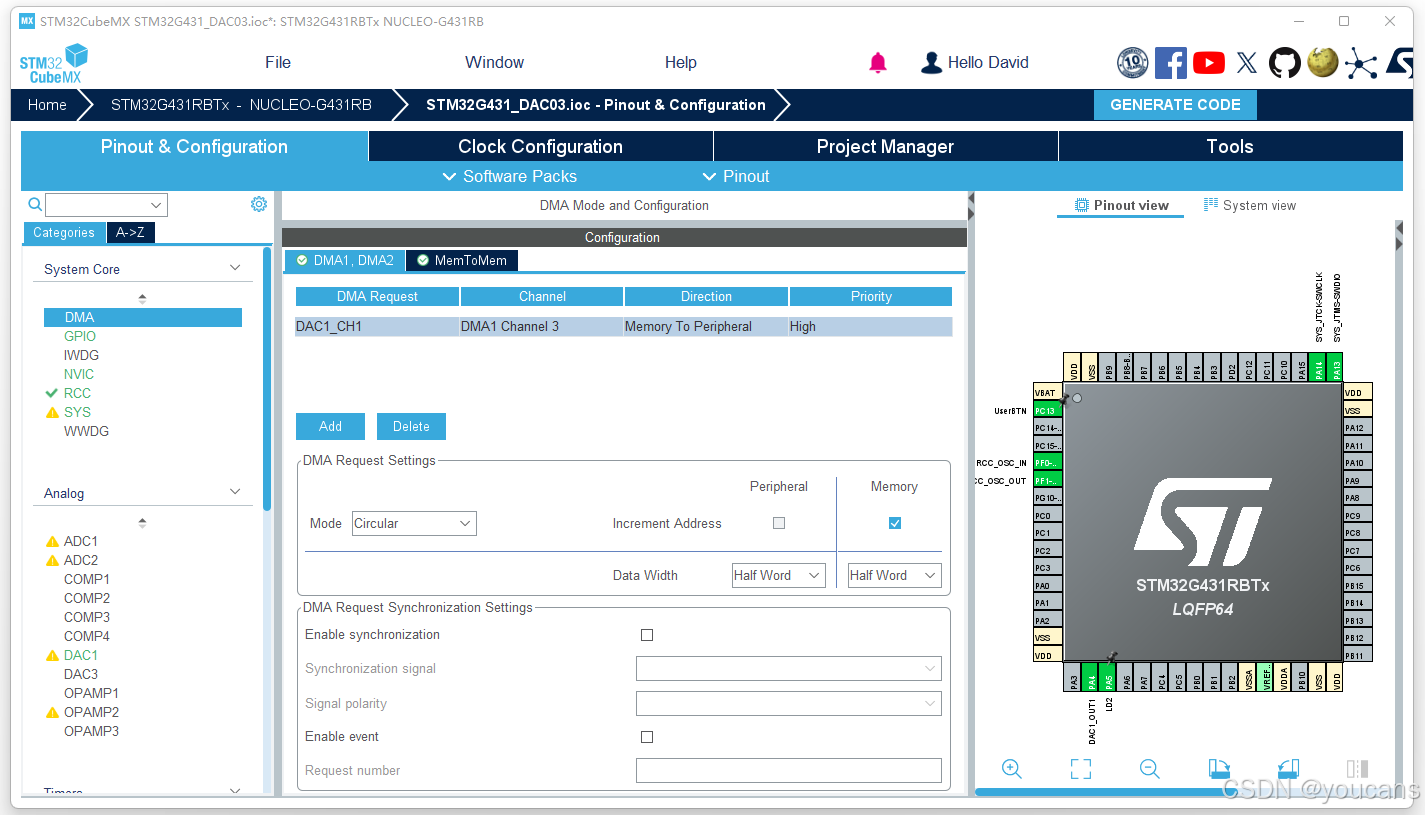Toggle the split top/bottom view icon
This screenshot has width=1425, height=815.
[x=1357, y=769]
